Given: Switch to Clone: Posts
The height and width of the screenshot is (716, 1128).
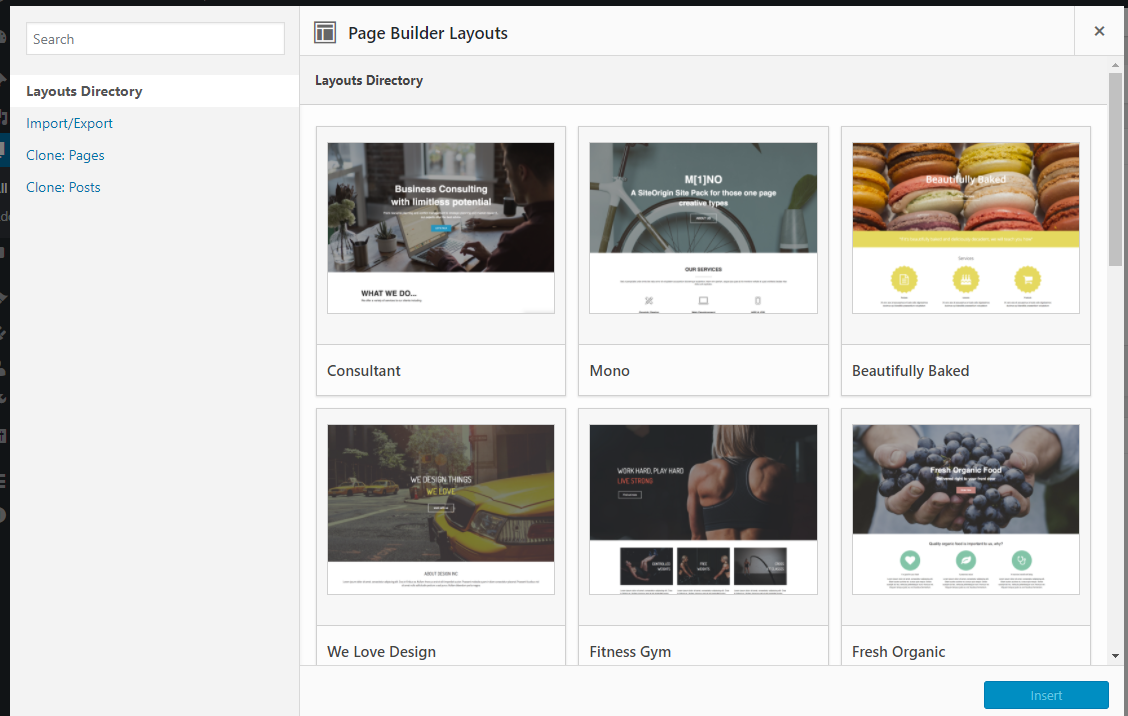Looking at the screenshot, I should (x=63, y=187).
